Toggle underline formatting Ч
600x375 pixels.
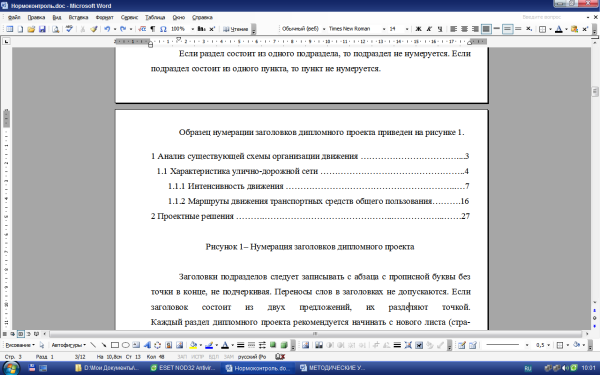(440, 29)
